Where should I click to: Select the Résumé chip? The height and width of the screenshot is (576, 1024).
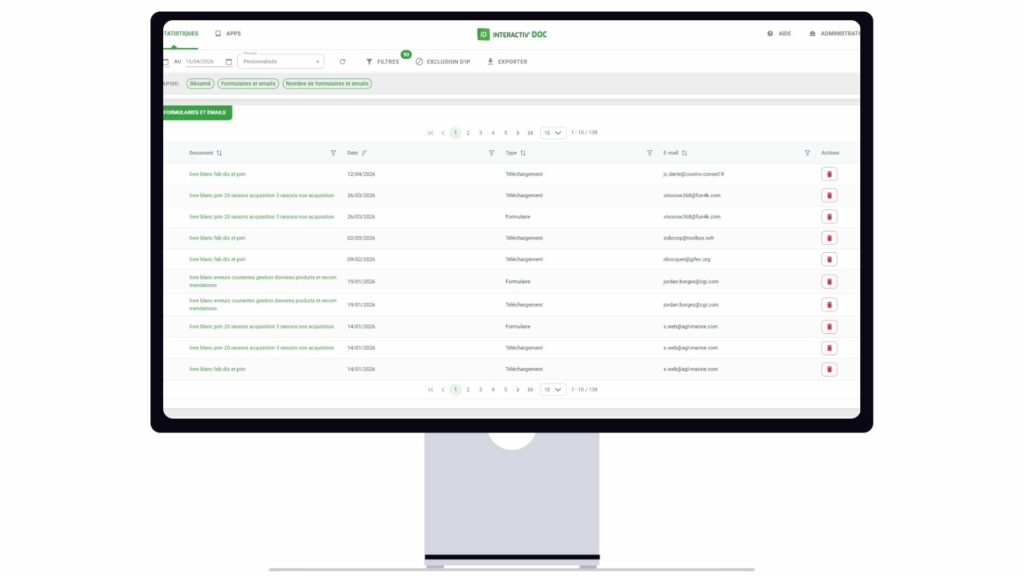(201, 84)
